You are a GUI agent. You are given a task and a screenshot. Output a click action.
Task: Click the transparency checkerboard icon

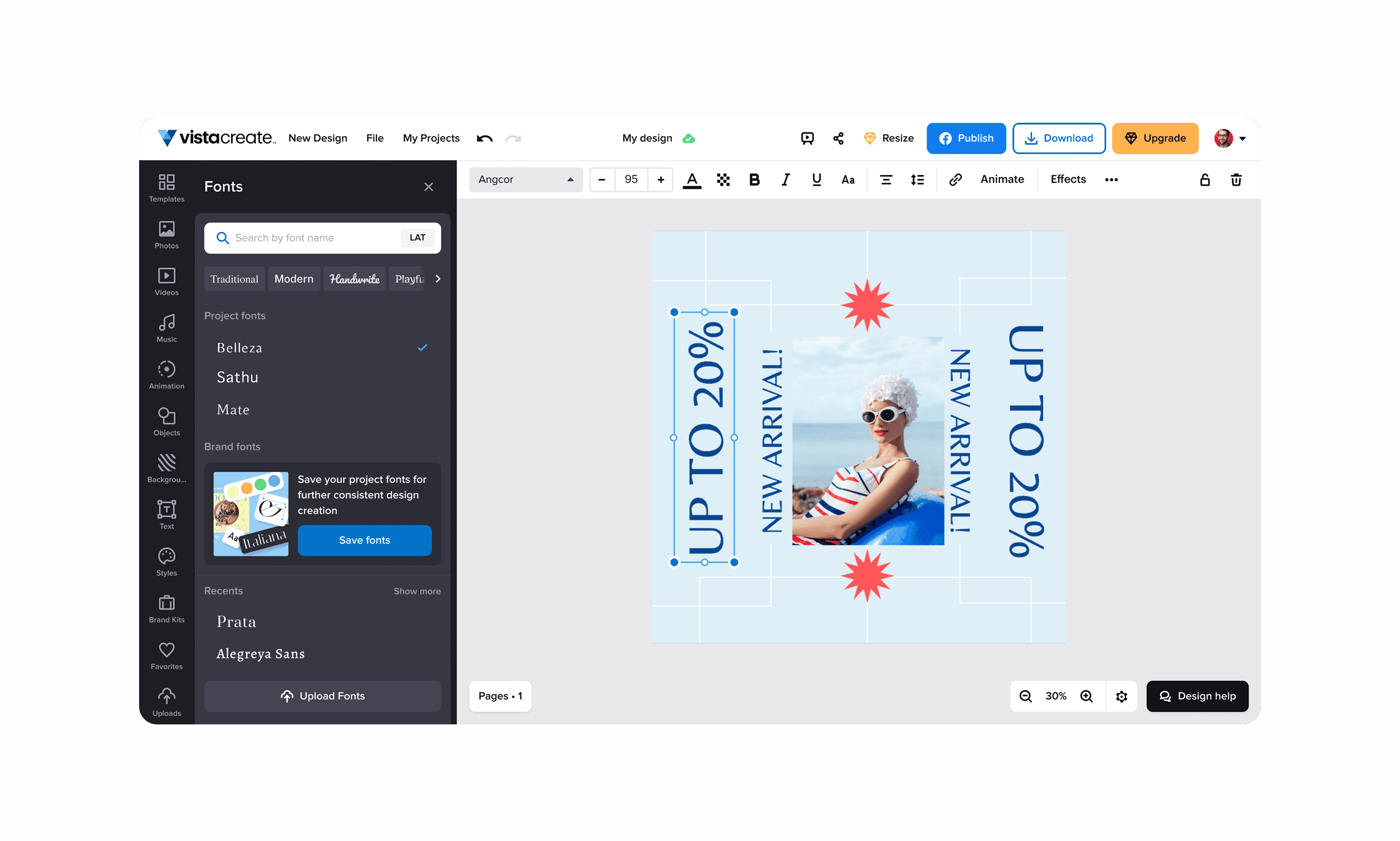click(x=722, y=179)
